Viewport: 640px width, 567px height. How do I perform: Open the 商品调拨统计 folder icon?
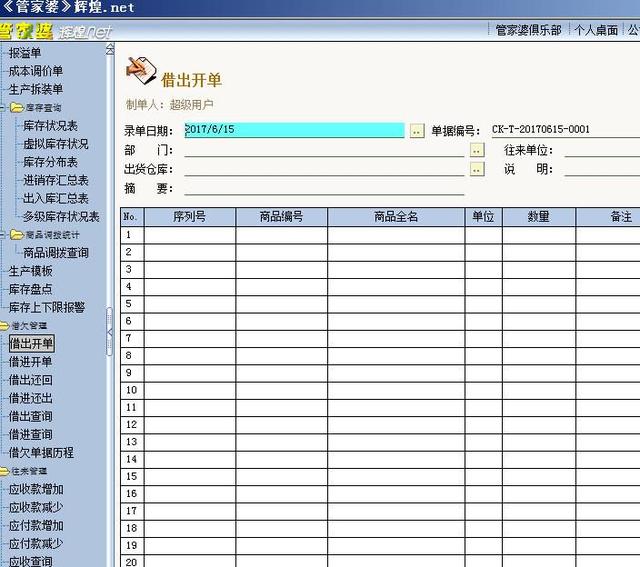tap(17, 235)
